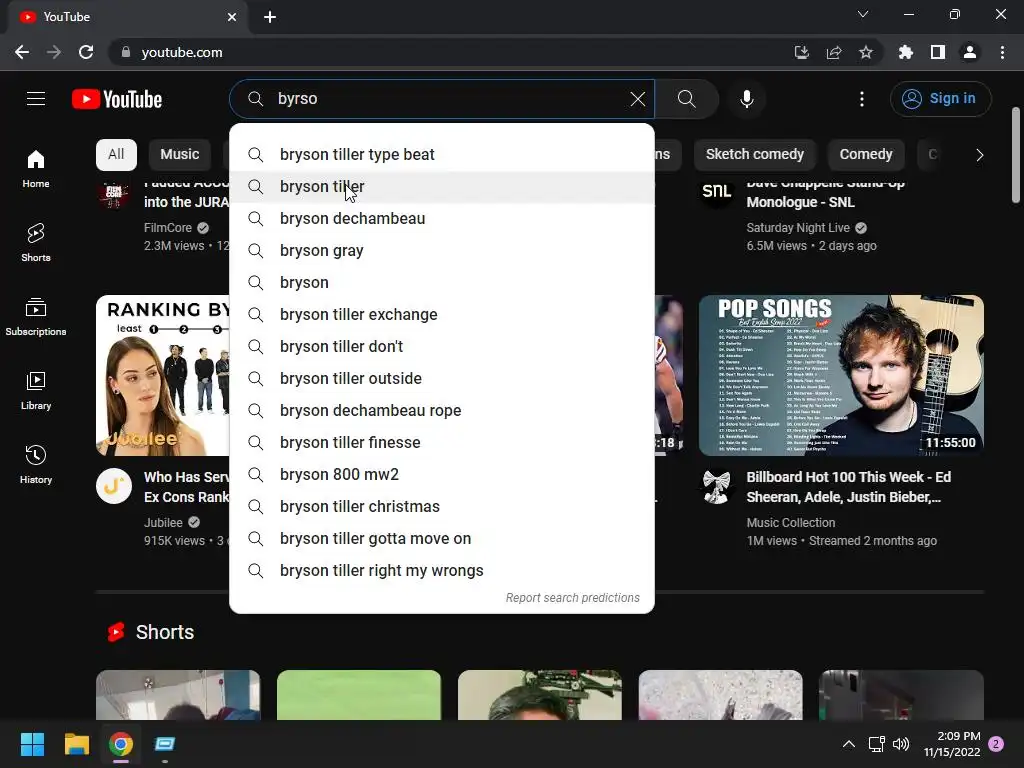The width and height of the screenshot is (1024, 768).
Task: Open the Chrome extensions puzzle icon
Action: tap(905, 52)
